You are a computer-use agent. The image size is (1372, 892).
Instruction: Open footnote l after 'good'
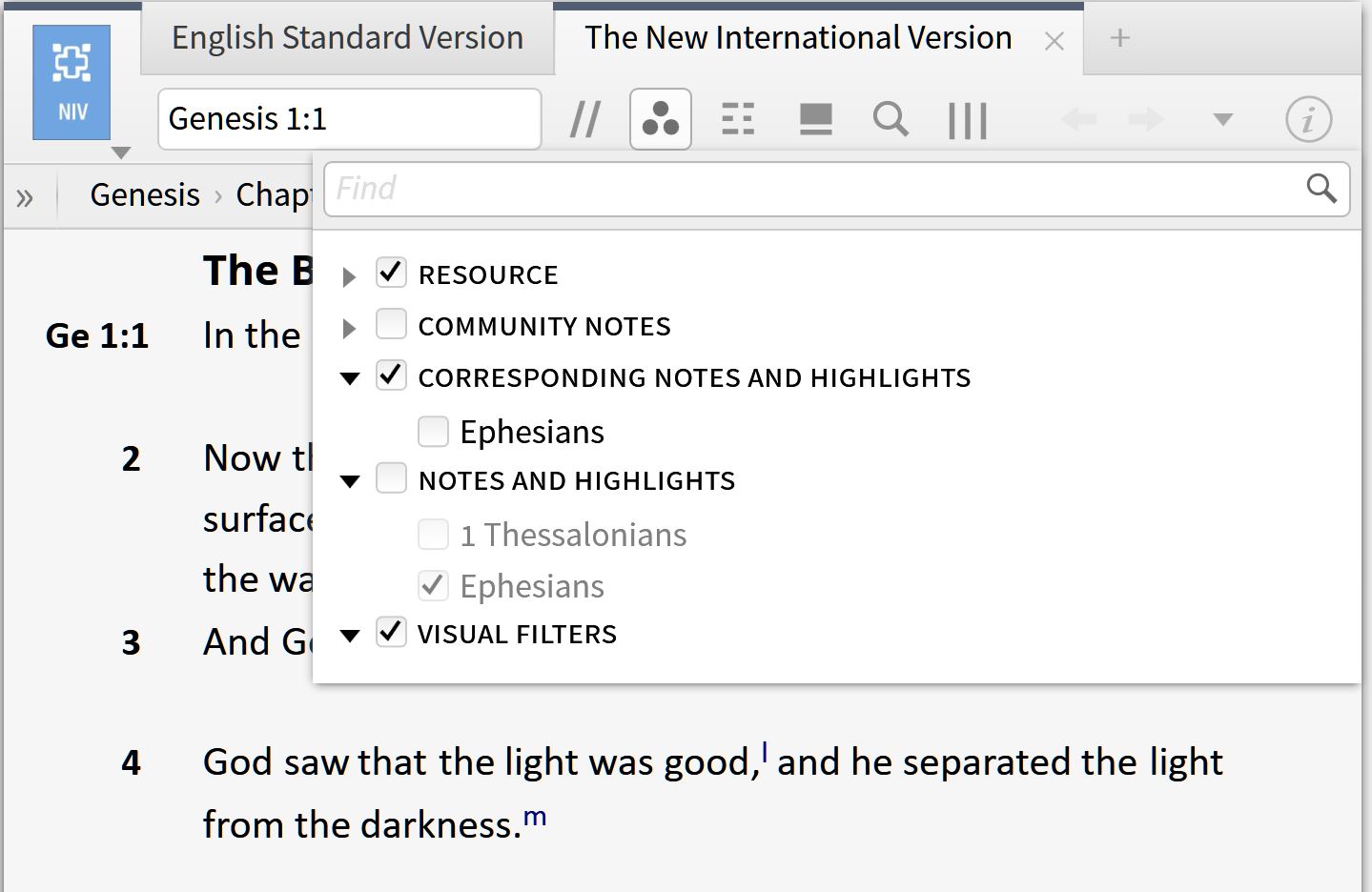(x=765, y=753)
